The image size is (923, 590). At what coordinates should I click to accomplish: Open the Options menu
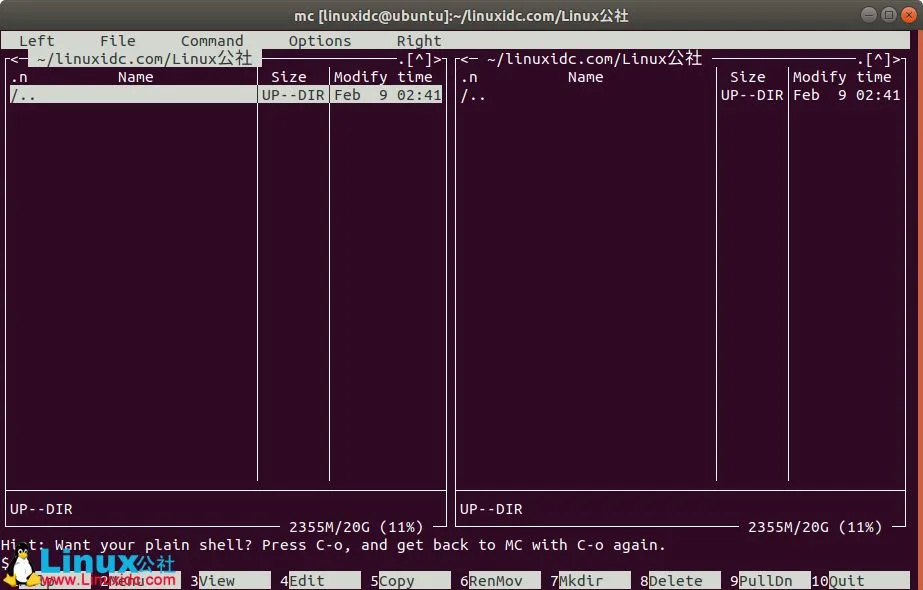(x=320, y=41)
